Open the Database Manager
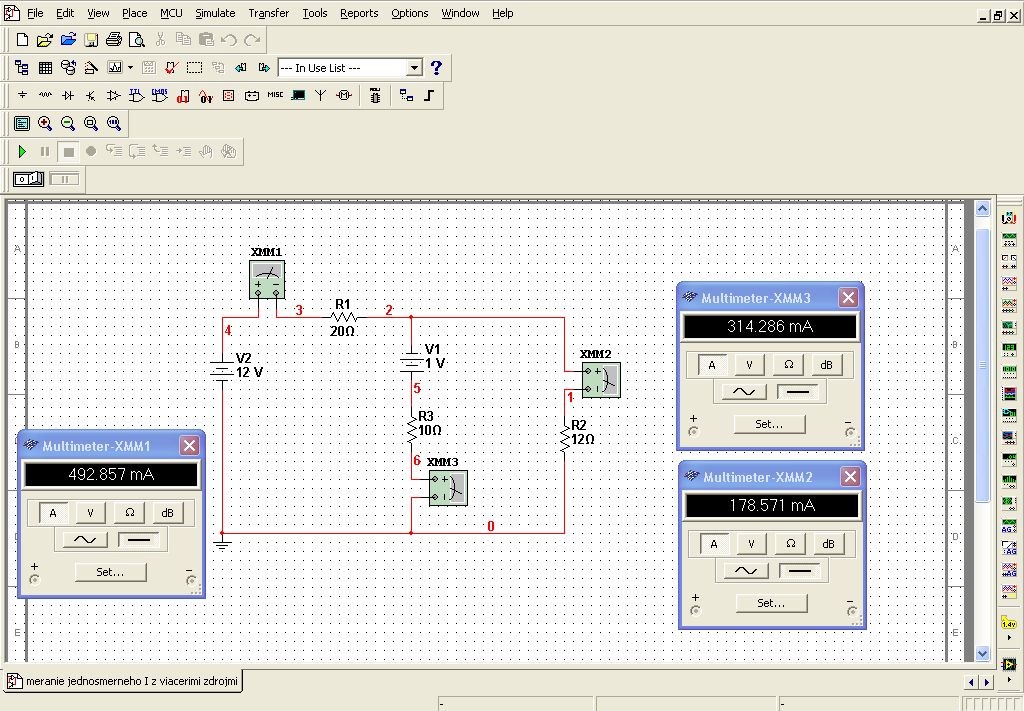The height and width of the screenshot is (711, 1024). (x=68, y=67)
